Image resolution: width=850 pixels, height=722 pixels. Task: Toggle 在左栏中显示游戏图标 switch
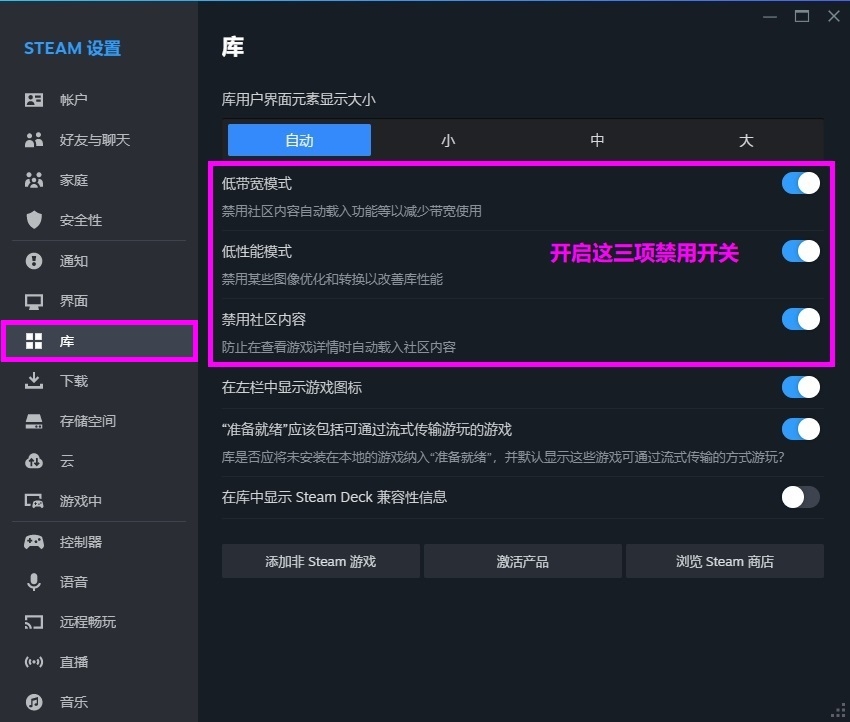click(x=801, y=387)
